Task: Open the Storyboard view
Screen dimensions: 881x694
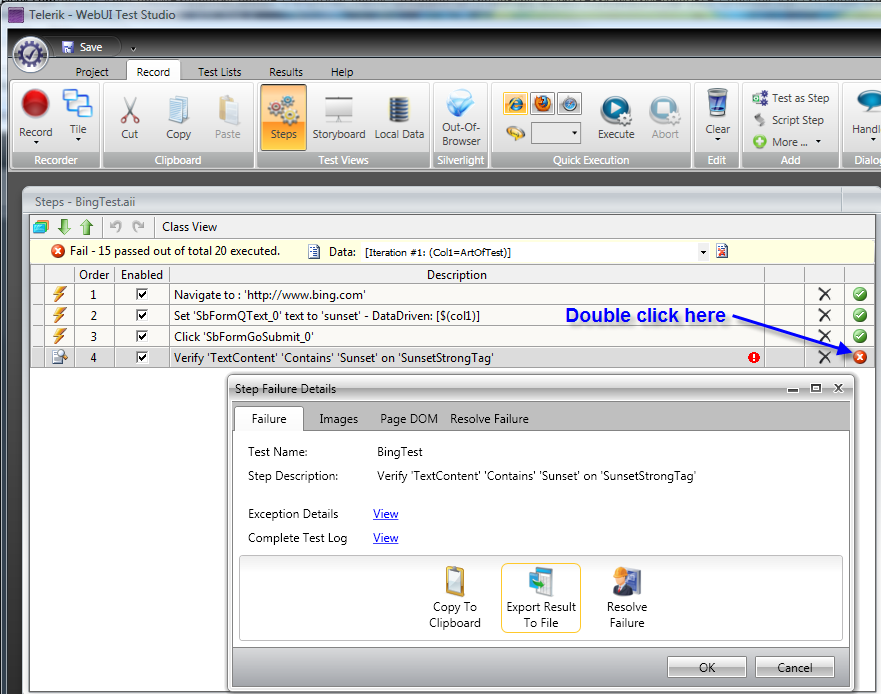Action: click(339, 117)
